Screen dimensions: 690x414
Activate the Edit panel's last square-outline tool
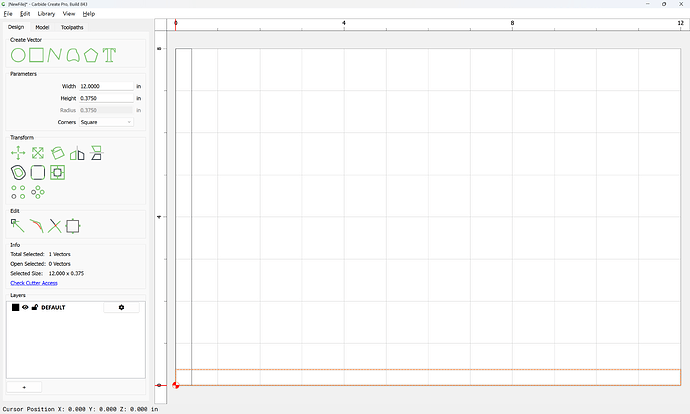73,226
